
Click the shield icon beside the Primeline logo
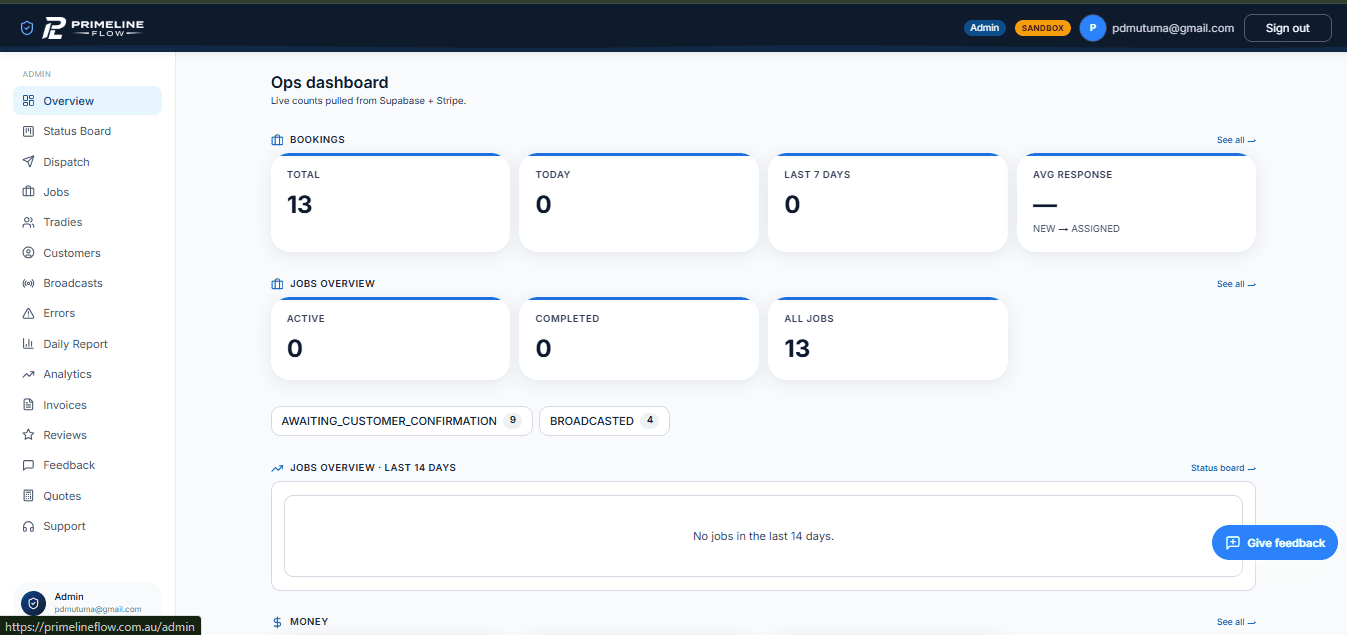(27, 29)
